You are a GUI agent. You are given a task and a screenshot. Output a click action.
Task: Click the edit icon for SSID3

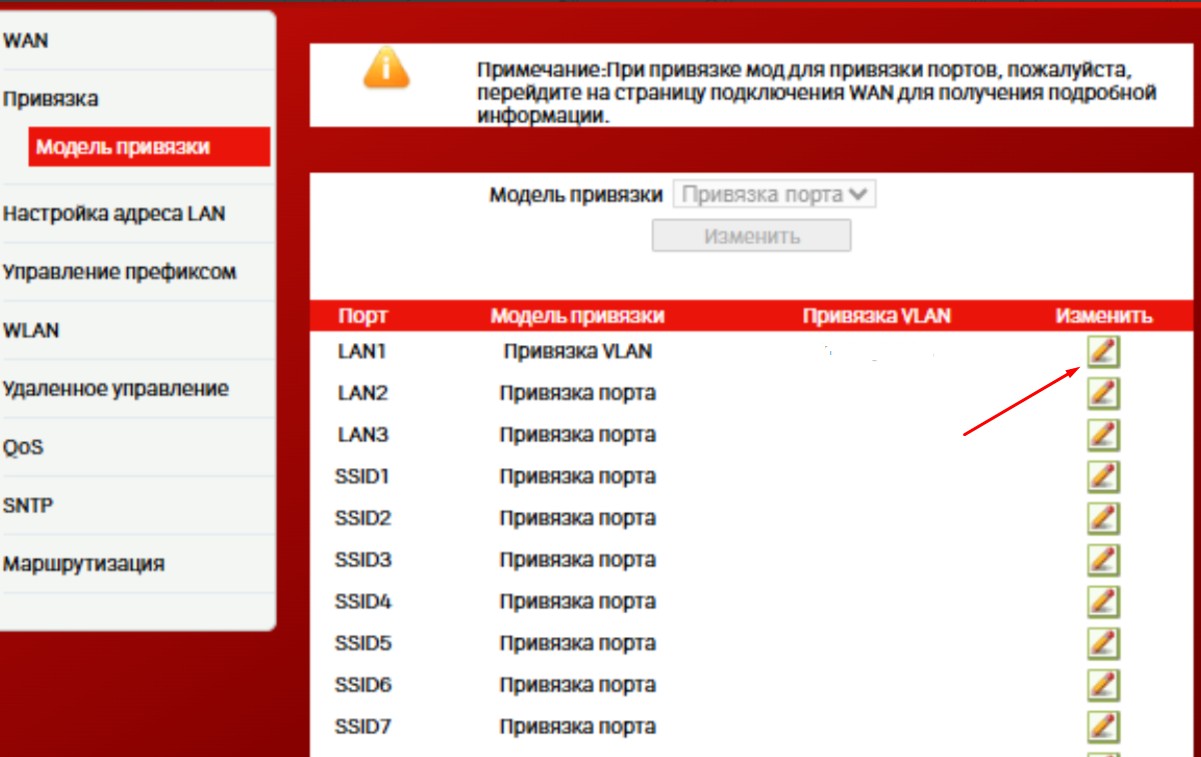(x=1102, y=560)
